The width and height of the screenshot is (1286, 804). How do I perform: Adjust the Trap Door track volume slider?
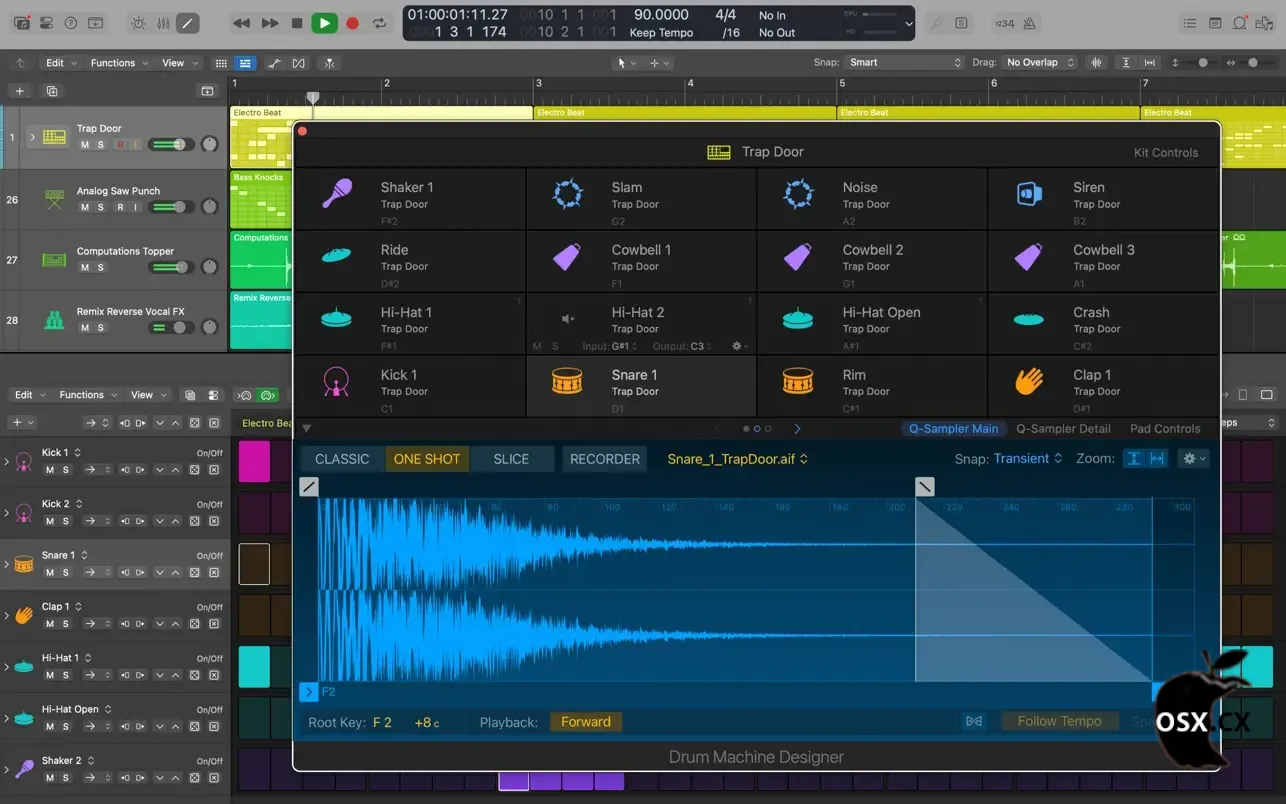(x=172, y=145)
